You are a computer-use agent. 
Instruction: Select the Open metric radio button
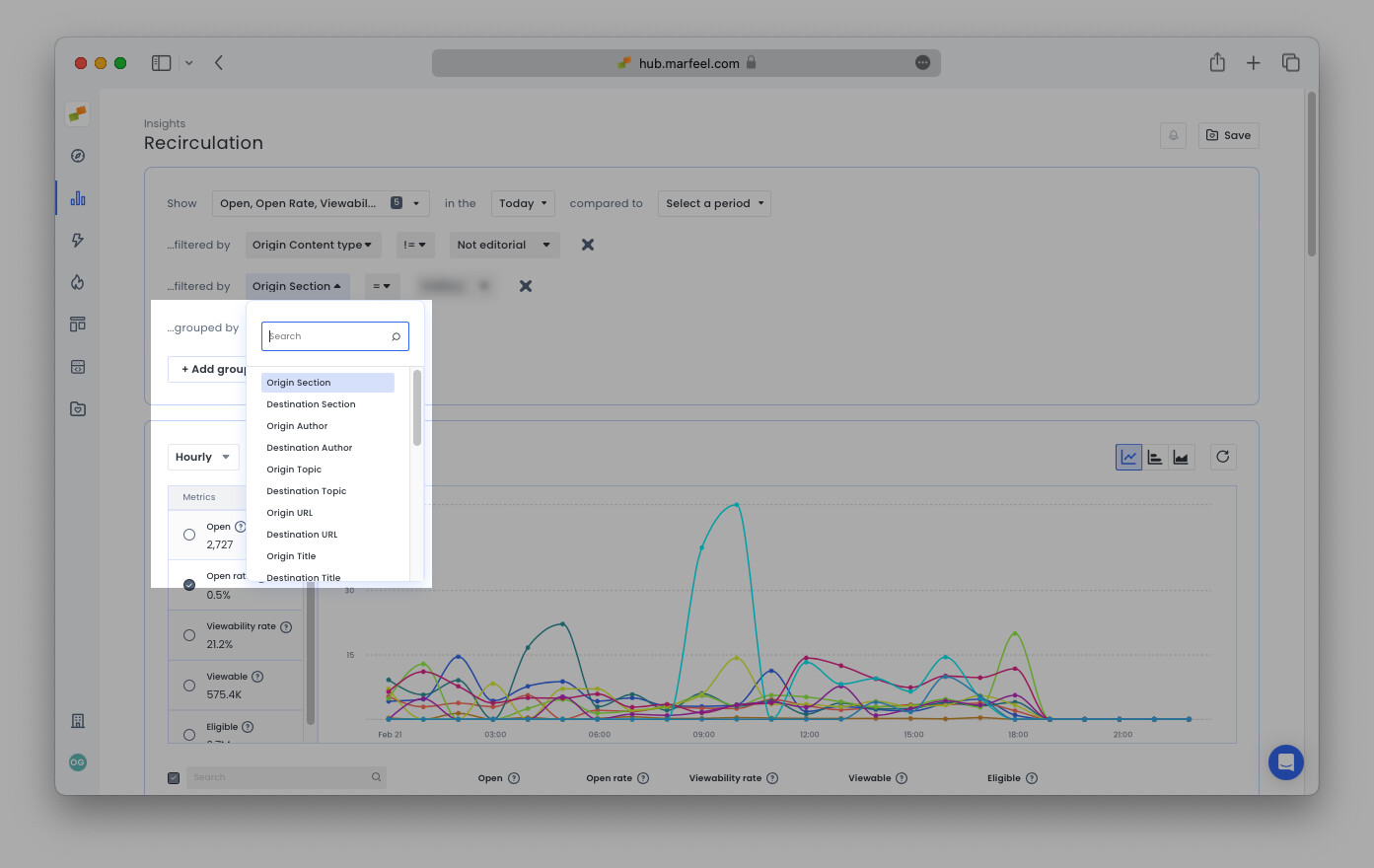[188, 535]
